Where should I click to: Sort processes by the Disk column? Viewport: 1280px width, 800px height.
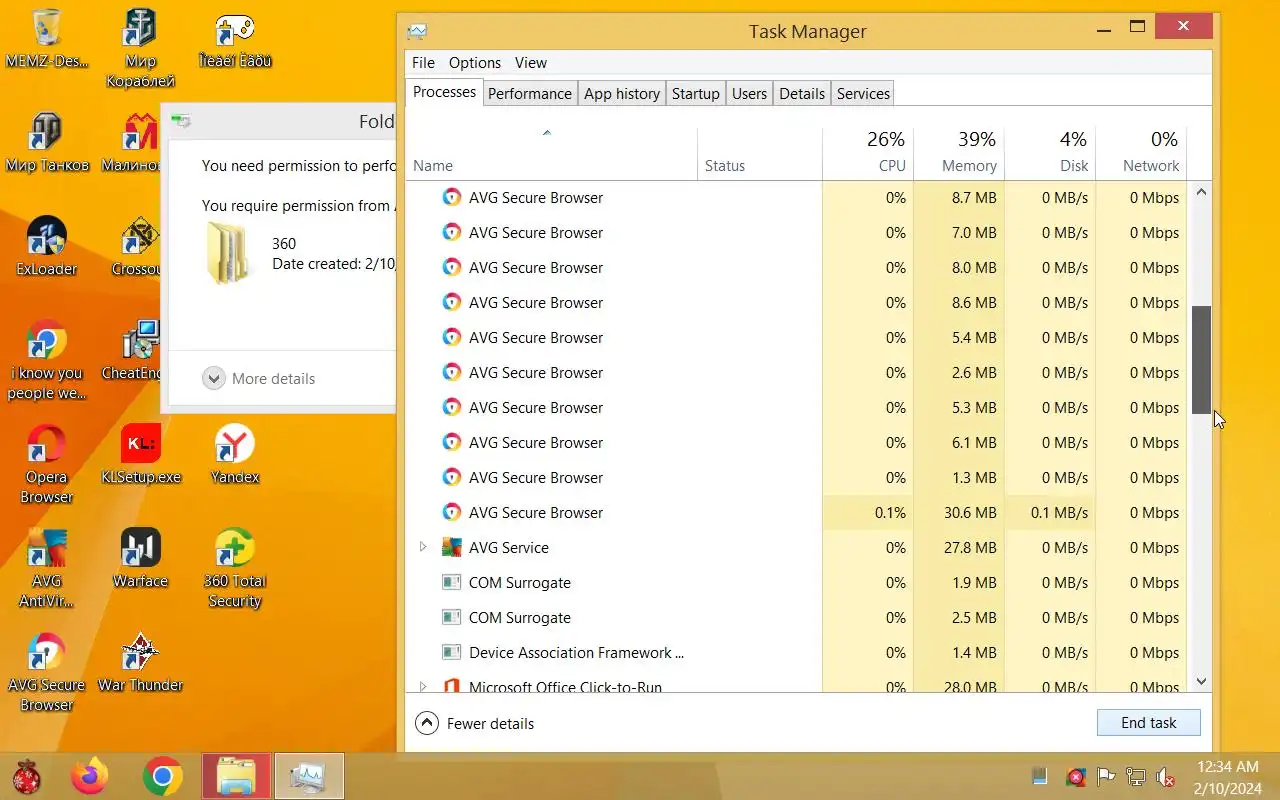tap(1050, 153)
